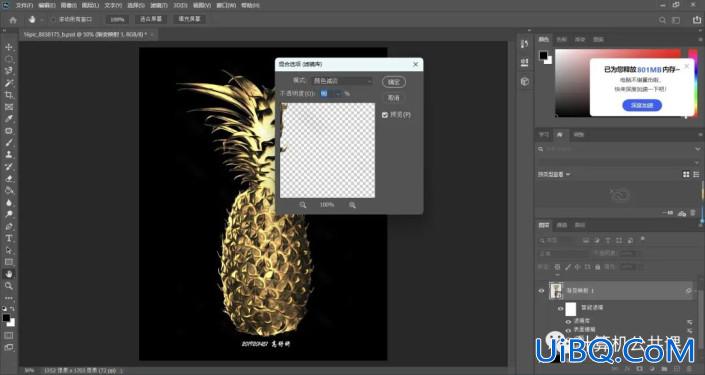
Task: Click the Home icon in options bar
Action: point(13,20)
